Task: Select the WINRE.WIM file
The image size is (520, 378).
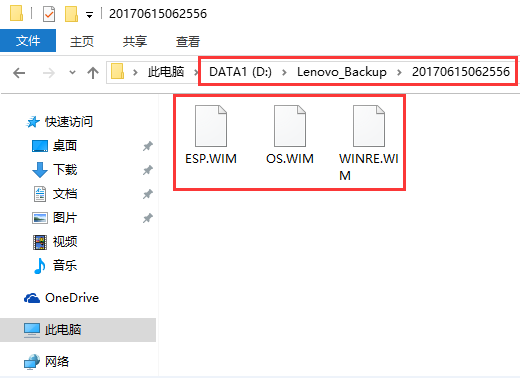Action: pos(369,143)
